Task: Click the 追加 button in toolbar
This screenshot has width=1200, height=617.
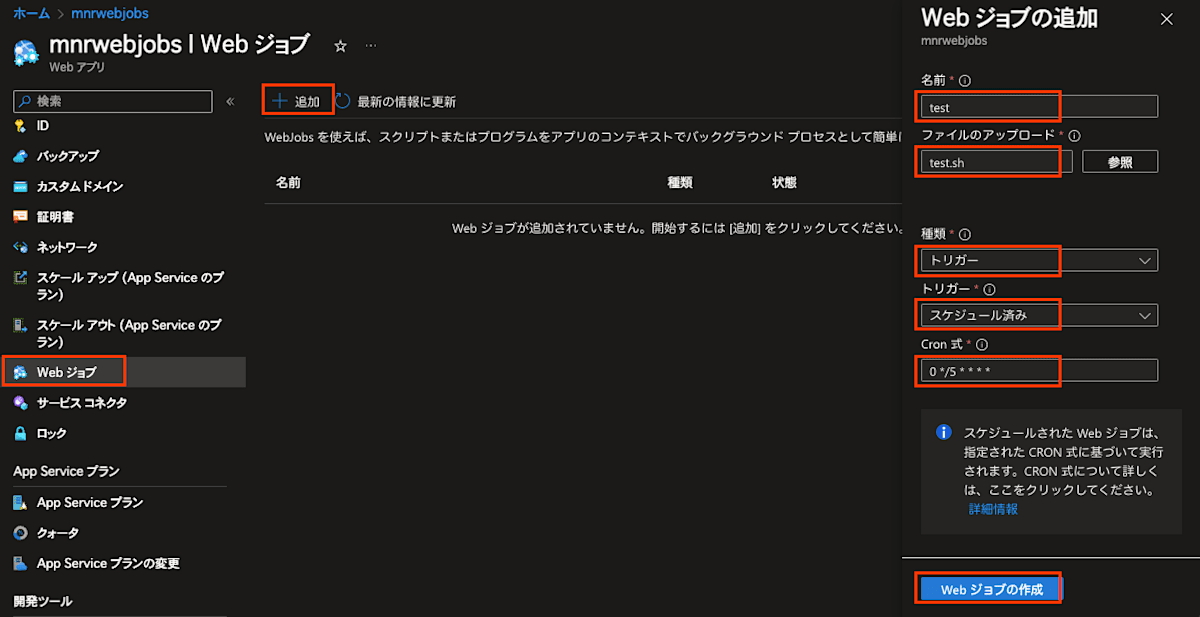Action: coord(297,101)
